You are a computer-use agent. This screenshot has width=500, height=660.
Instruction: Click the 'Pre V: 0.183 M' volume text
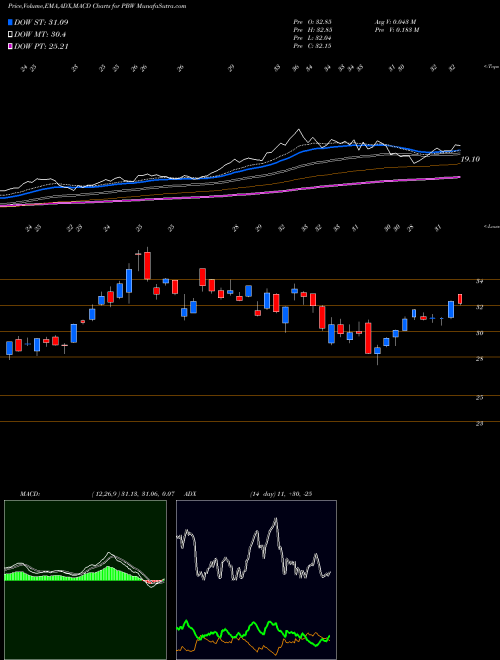(398, 30)
